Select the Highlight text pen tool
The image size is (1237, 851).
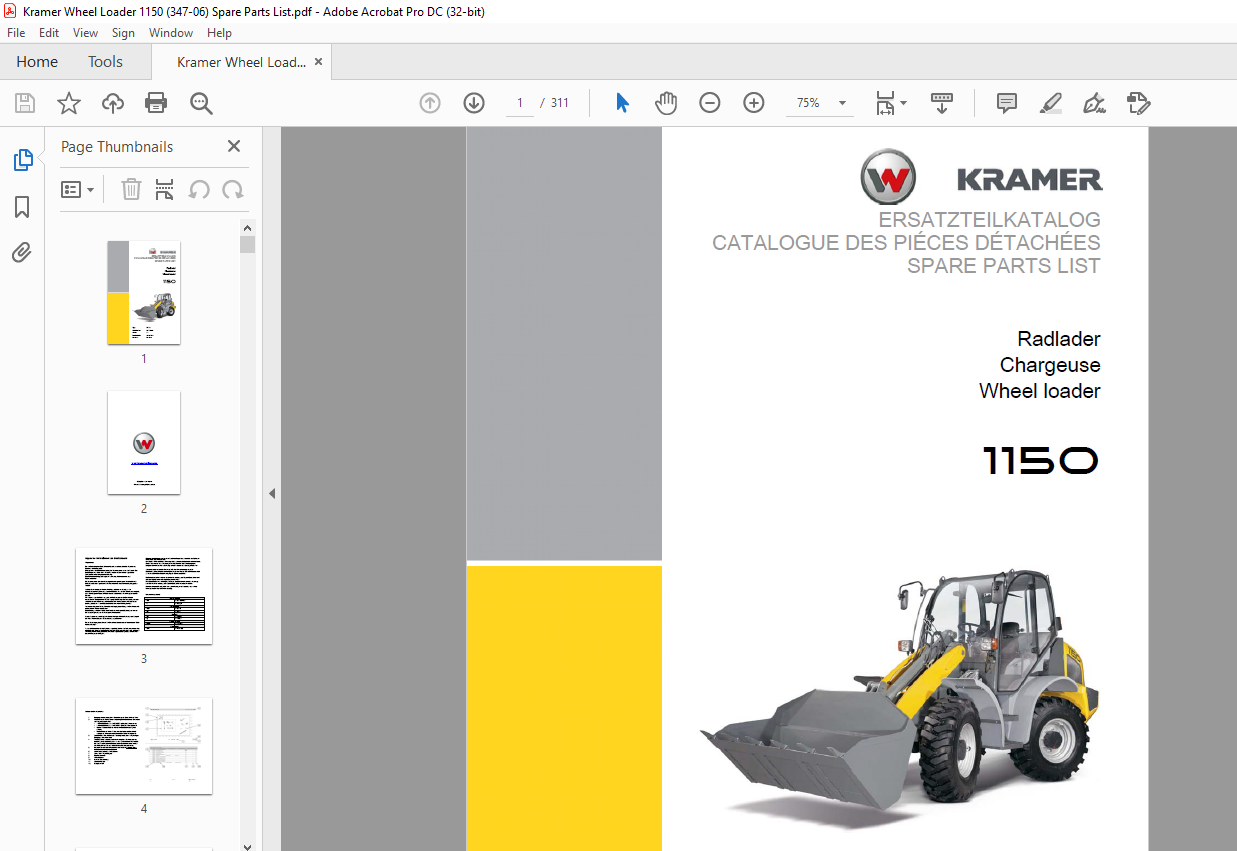click(1050, 103)
